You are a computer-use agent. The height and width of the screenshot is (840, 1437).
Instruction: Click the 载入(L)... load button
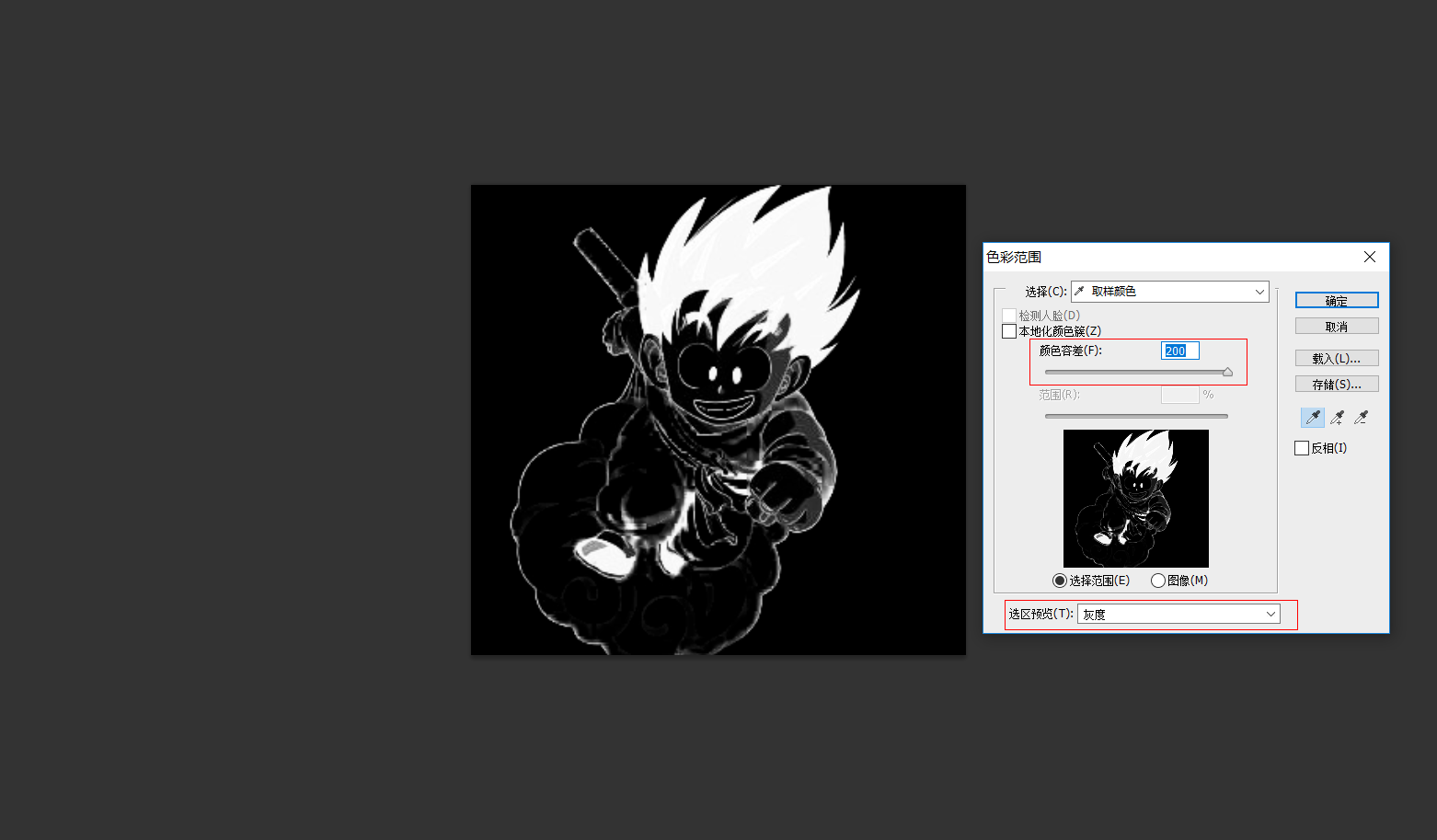coord(1337,359)
